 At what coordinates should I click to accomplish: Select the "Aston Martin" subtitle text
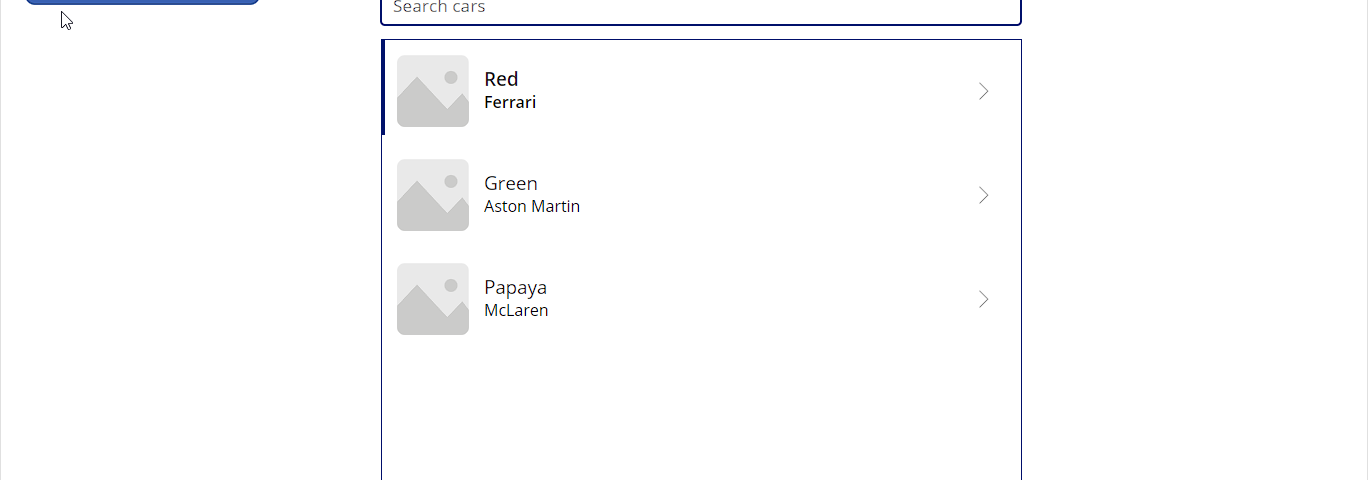[x=532, y=206]
